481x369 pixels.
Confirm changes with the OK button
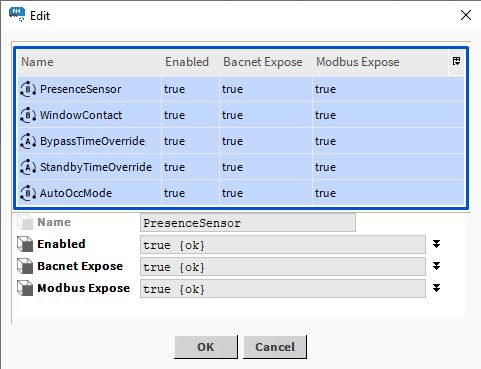[x=206, y=347]
